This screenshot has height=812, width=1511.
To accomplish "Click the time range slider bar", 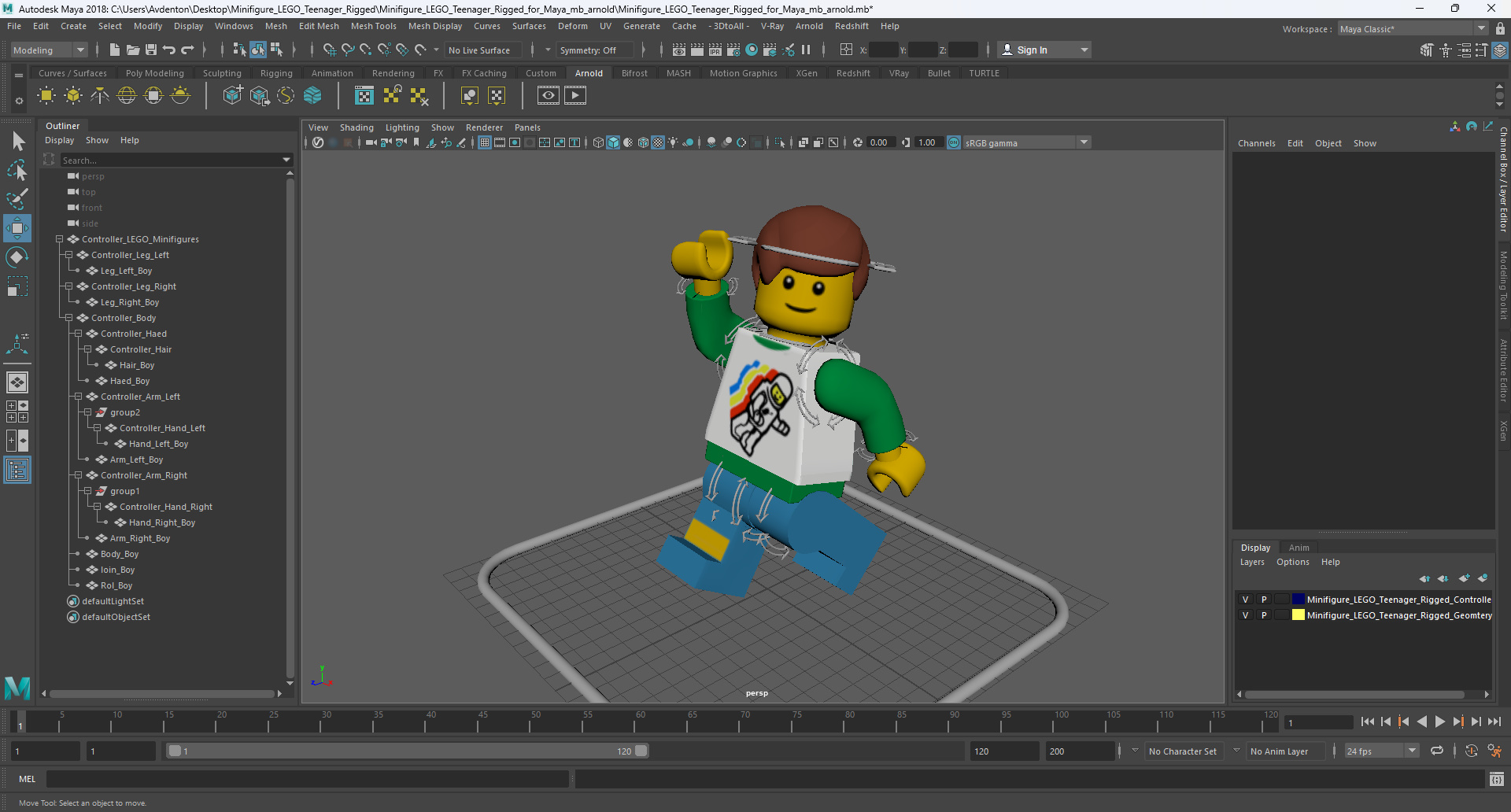I will coord(407,751).
